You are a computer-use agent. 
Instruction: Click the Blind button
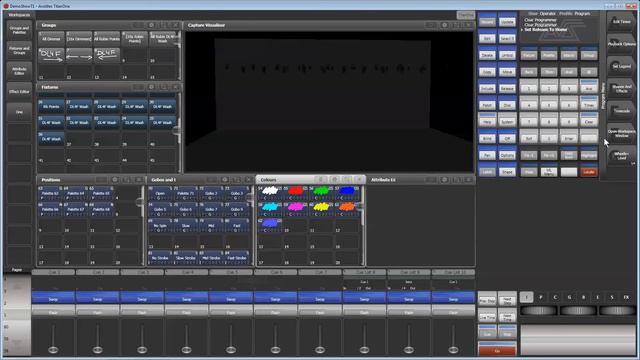(x=487, y=139)
